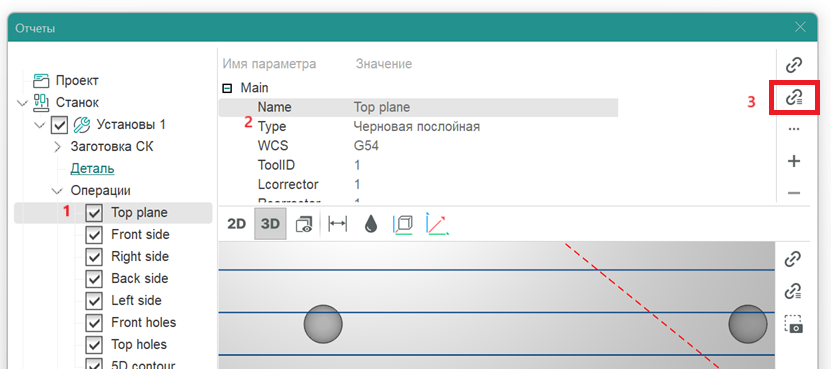Close the Отчеты dialog
831x389 pixels.
coord(800,28)
